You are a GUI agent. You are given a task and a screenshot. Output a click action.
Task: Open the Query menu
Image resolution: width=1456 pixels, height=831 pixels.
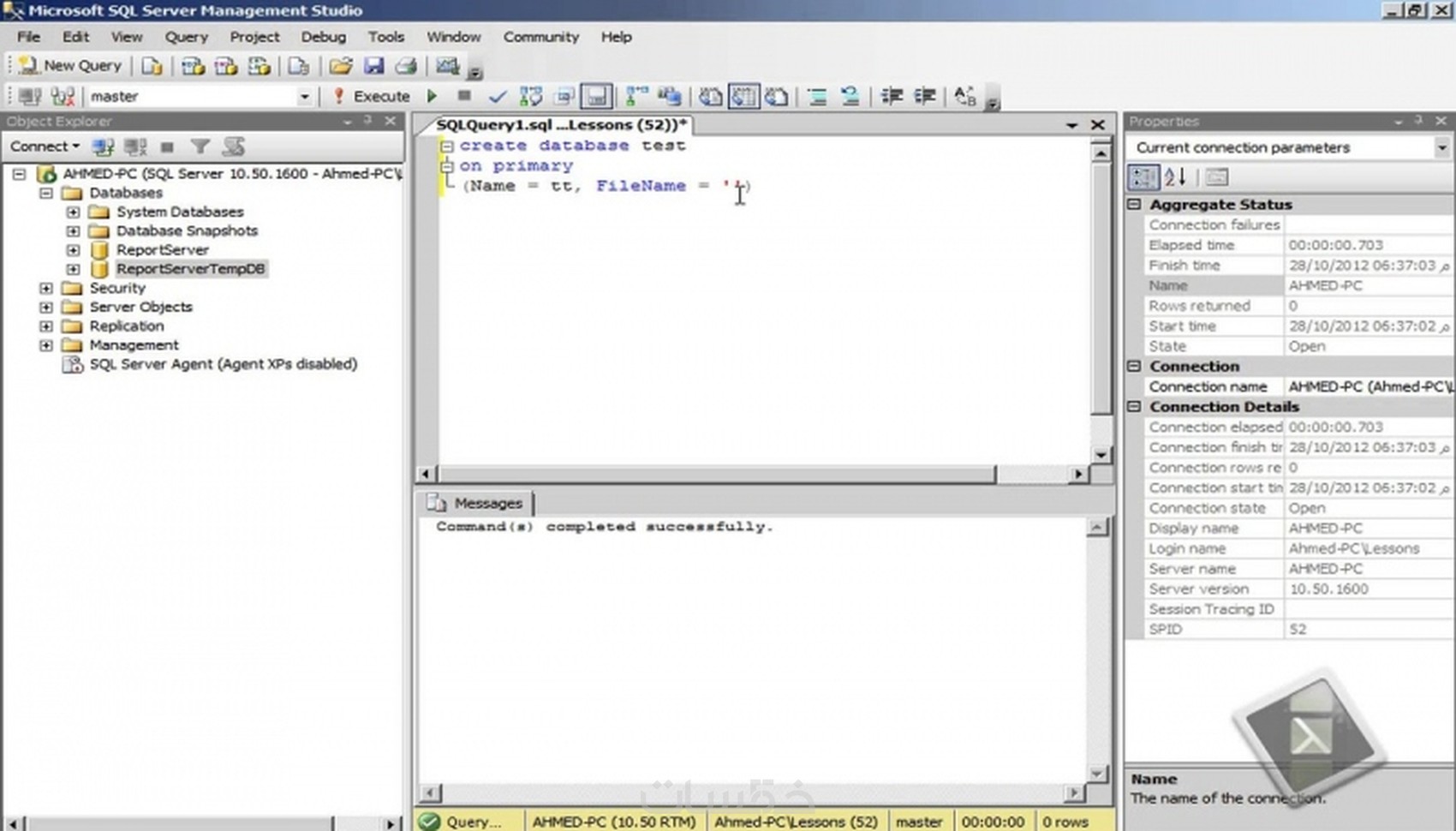pos(186,37)
